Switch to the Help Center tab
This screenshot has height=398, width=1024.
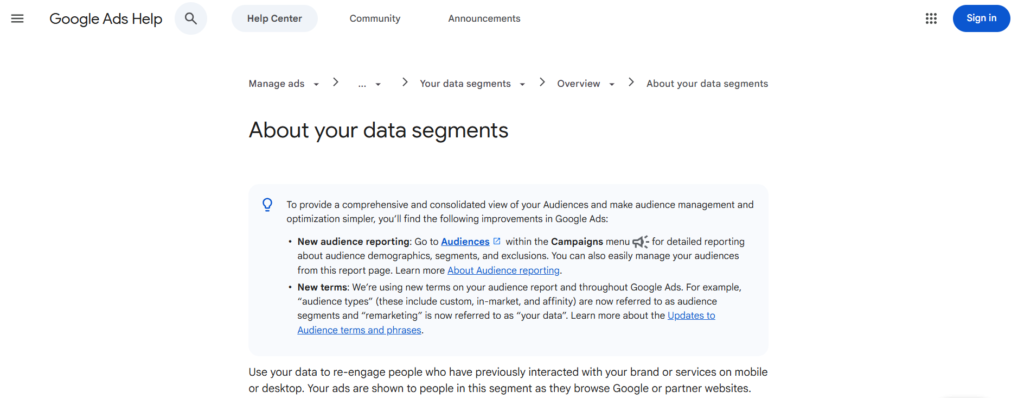tap(274, 18)
